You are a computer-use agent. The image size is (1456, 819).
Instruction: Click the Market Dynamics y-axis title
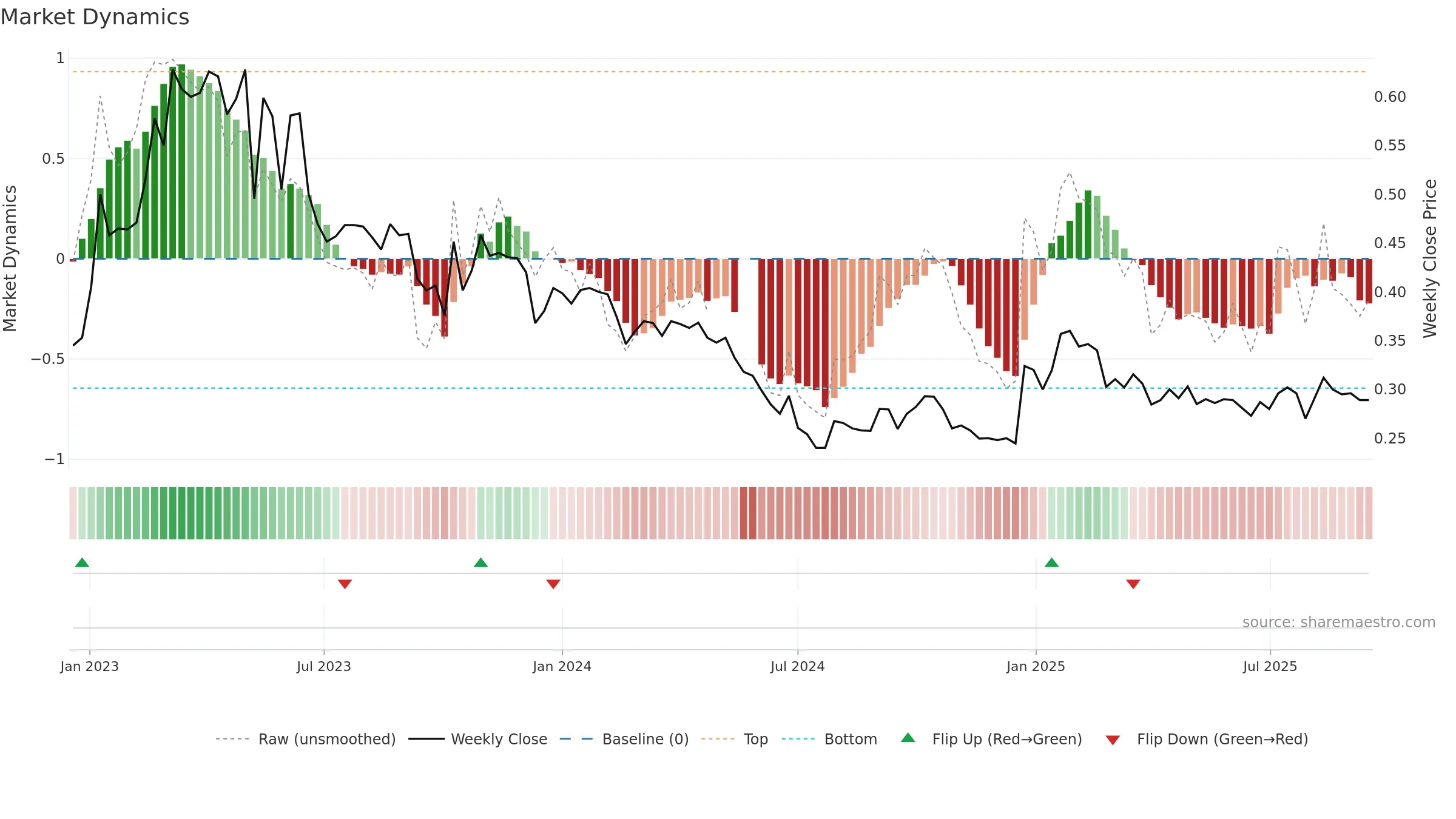click(x=10, y=258)
